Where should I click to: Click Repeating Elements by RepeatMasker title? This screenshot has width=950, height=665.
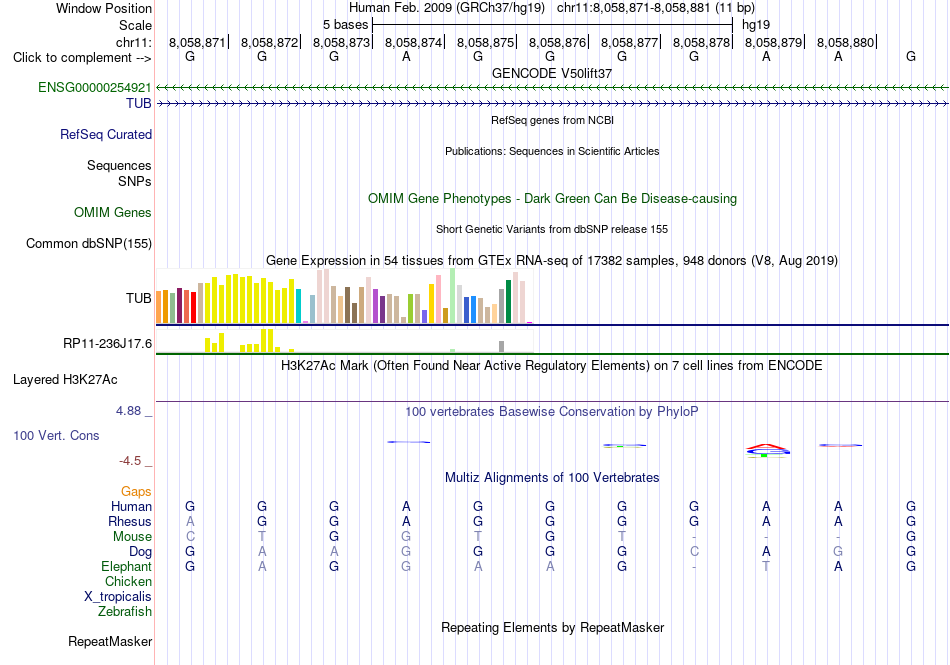(x=553, y=627)
